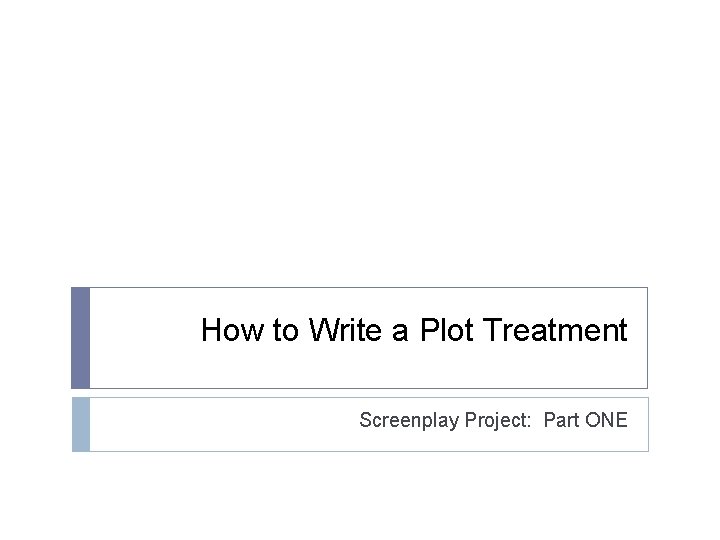Select the title 'How to Write a Plot Treatment'

coord(414,330)
